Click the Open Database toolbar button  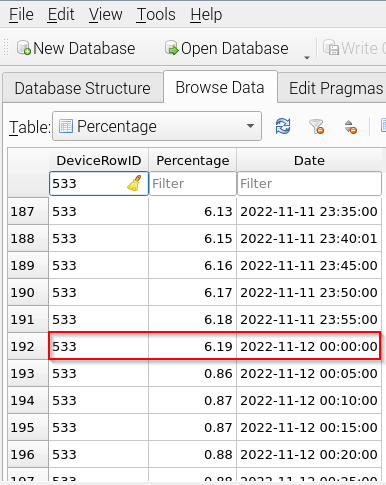(227, 48)
